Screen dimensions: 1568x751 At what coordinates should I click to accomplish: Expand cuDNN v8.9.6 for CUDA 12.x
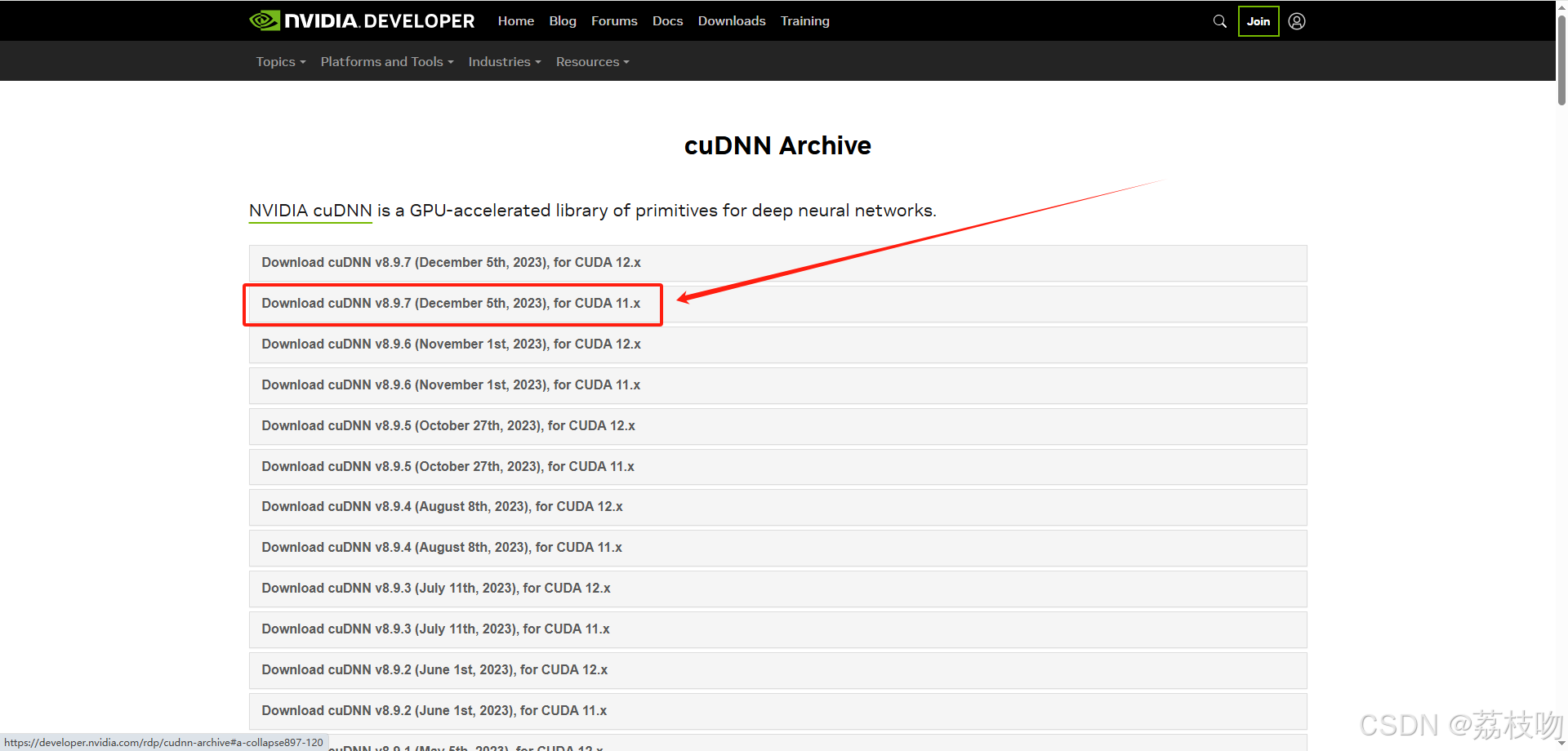click(777, 344)
